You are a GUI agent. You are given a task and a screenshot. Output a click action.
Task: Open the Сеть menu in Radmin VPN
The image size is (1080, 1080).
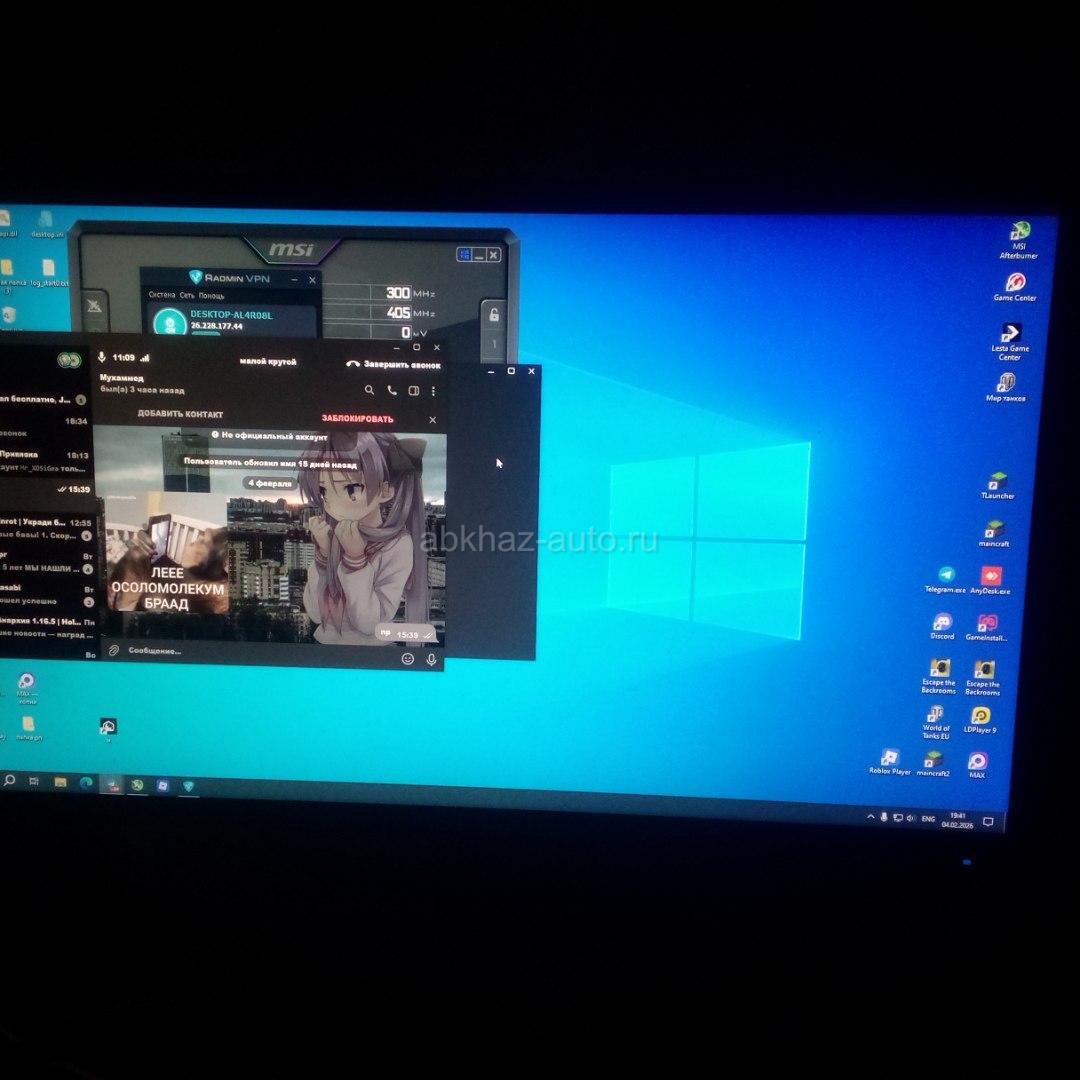187,295
